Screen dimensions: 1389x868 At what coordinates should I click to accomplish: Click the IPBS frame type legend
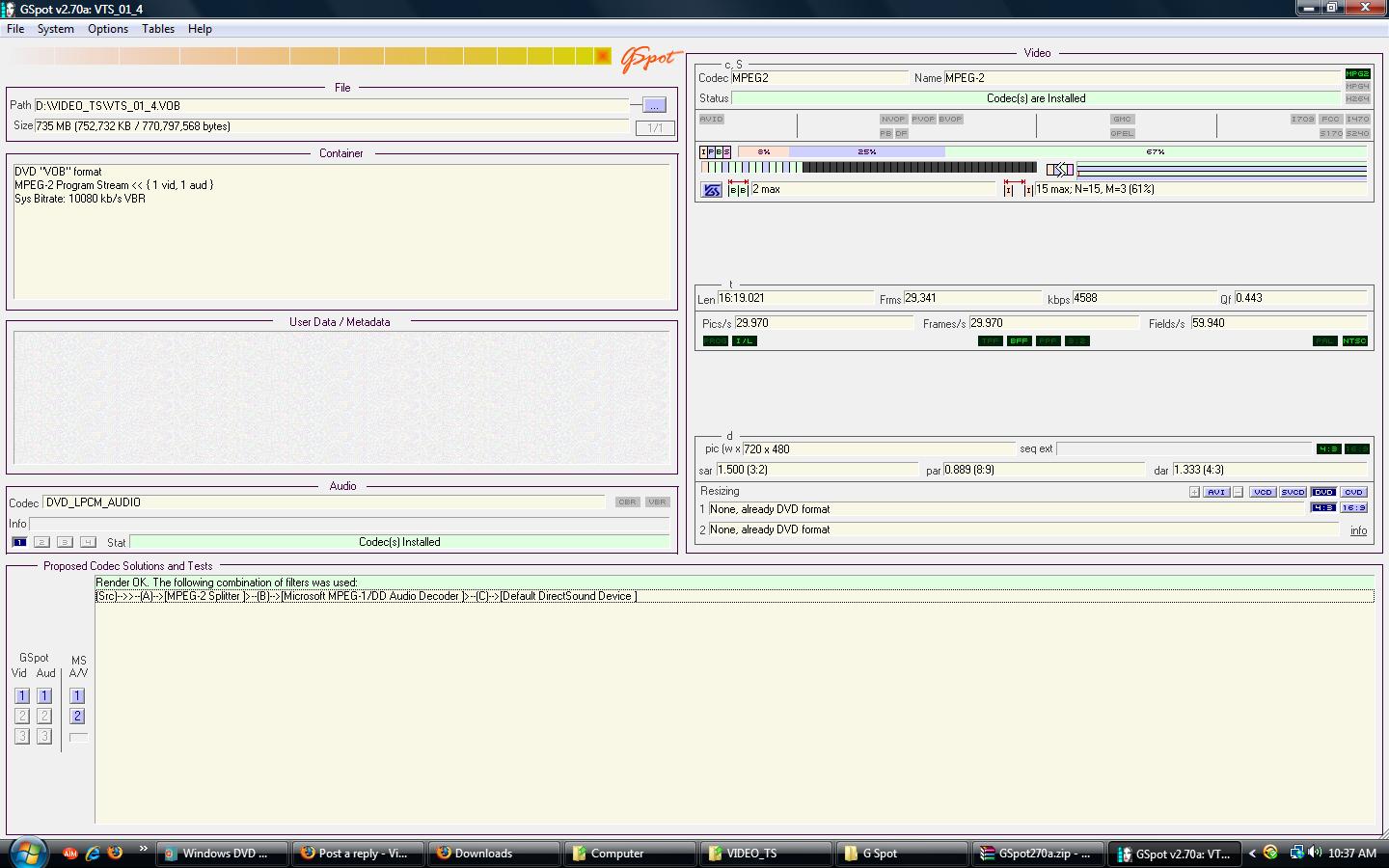[x=715, y=151]
